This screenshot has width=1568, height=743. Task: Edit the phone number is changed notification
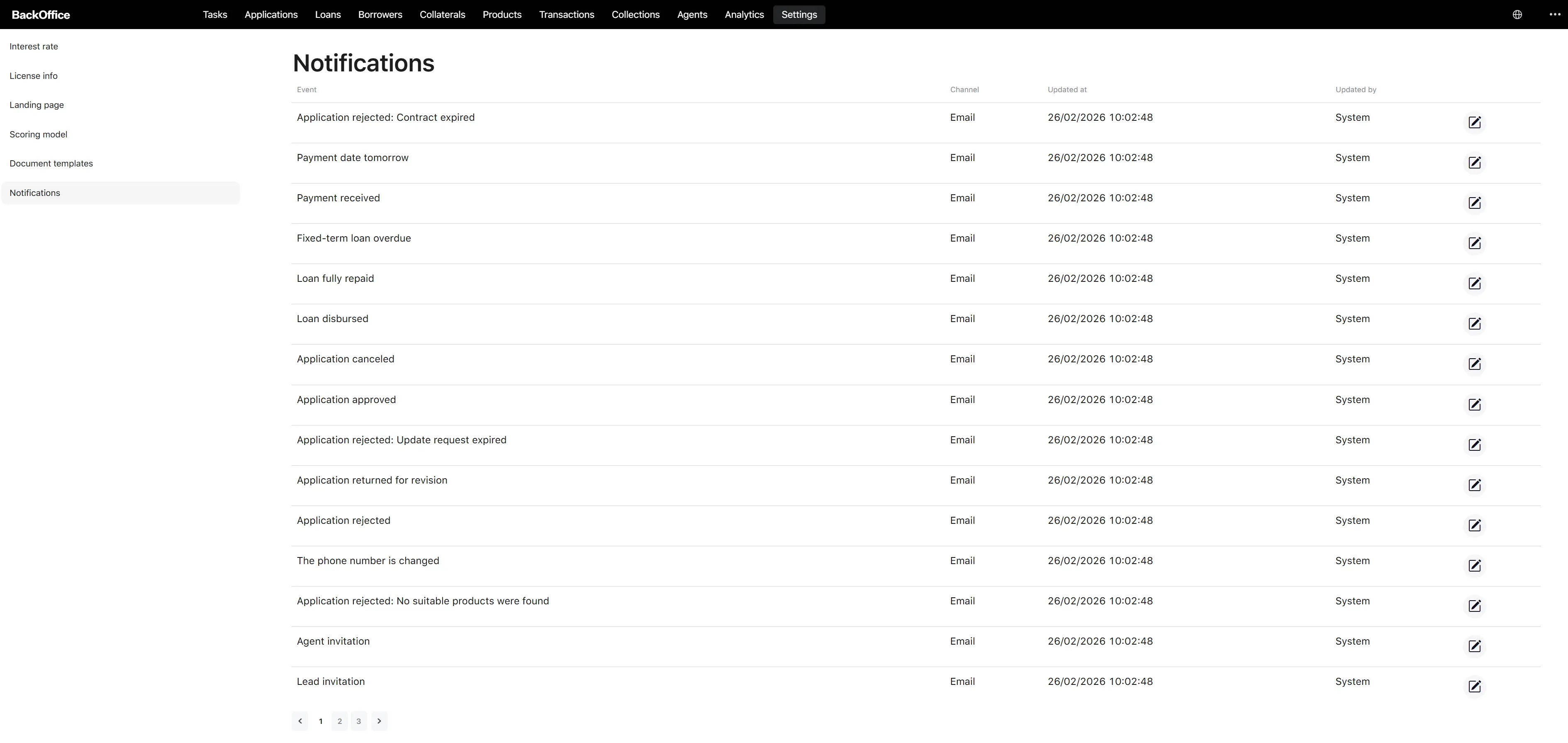pos(1474,566)
